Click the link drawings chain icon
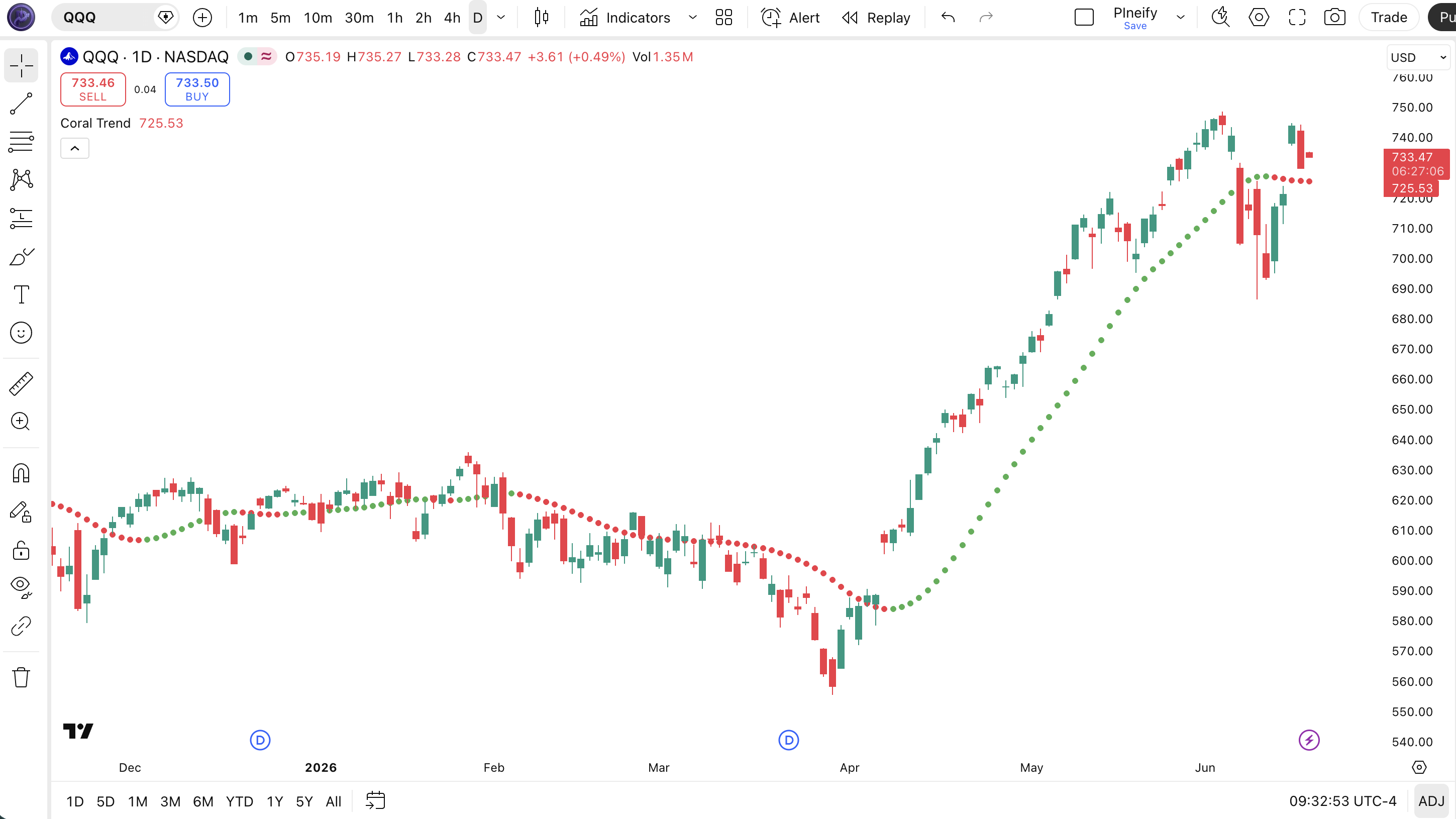The height and width of the screenshot is (819, 1456). point(21,626)
